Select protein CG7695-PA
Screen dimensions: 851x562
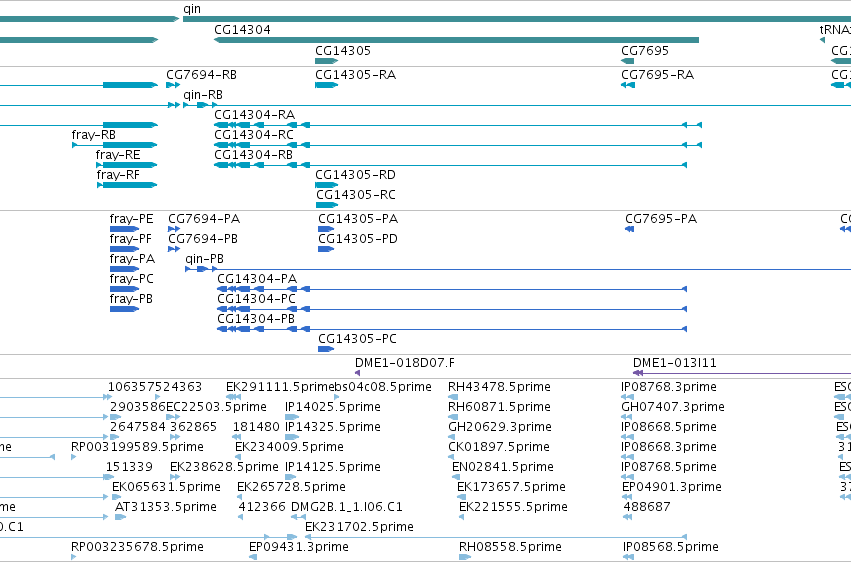[x=661, y=219]
